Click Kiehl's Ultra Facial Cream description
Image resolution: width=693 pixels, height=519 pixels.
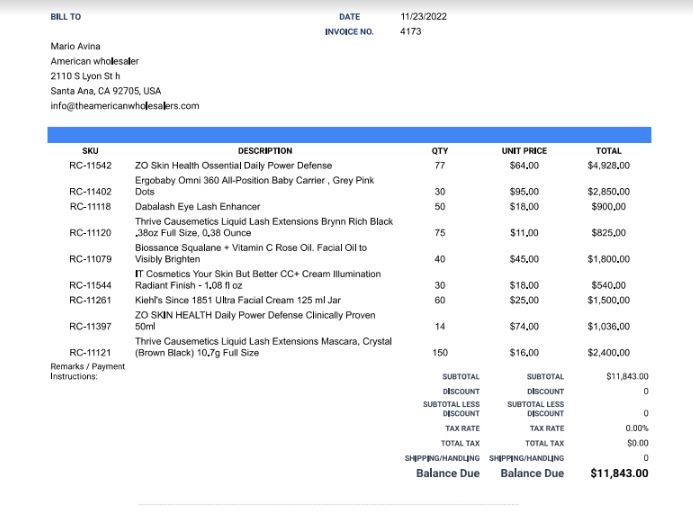click(238, 300)
